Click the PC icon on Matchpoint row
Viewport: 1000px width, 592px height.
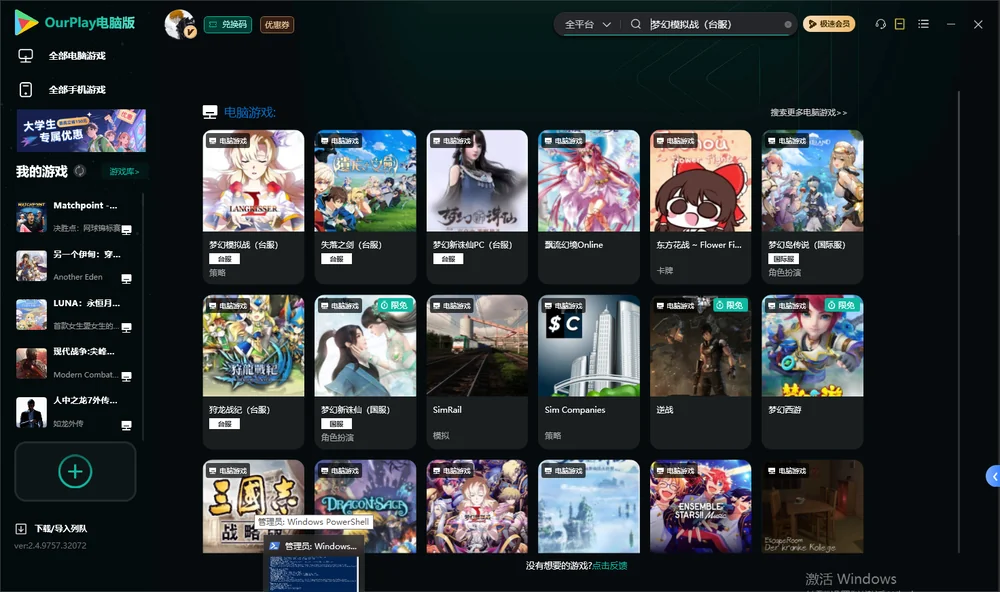click(126, 230)
